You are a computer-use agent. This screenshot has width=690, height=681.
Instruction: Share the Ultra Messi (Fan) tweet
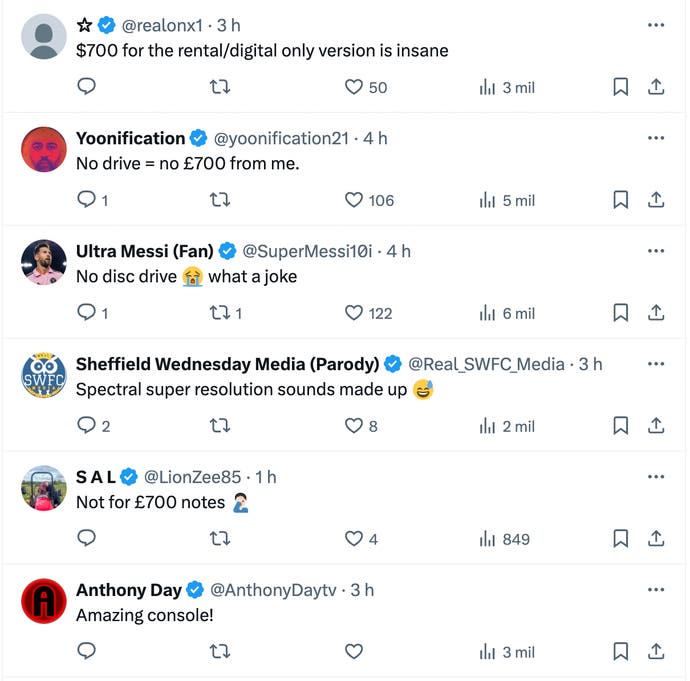click(x=656, y=313)
